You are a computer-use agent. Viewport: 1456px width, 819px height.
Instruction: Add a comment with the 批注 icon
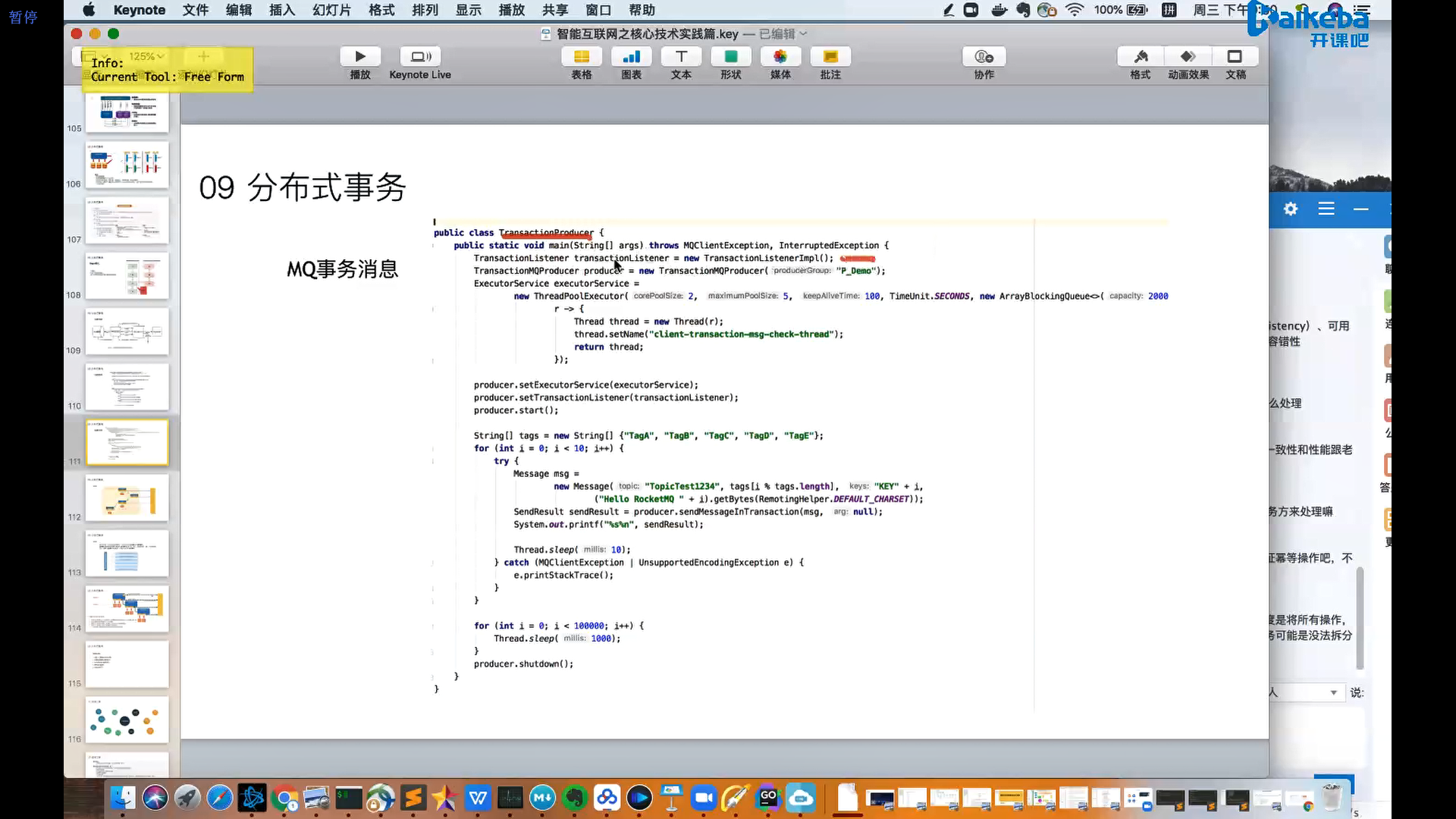click(830, 57)
